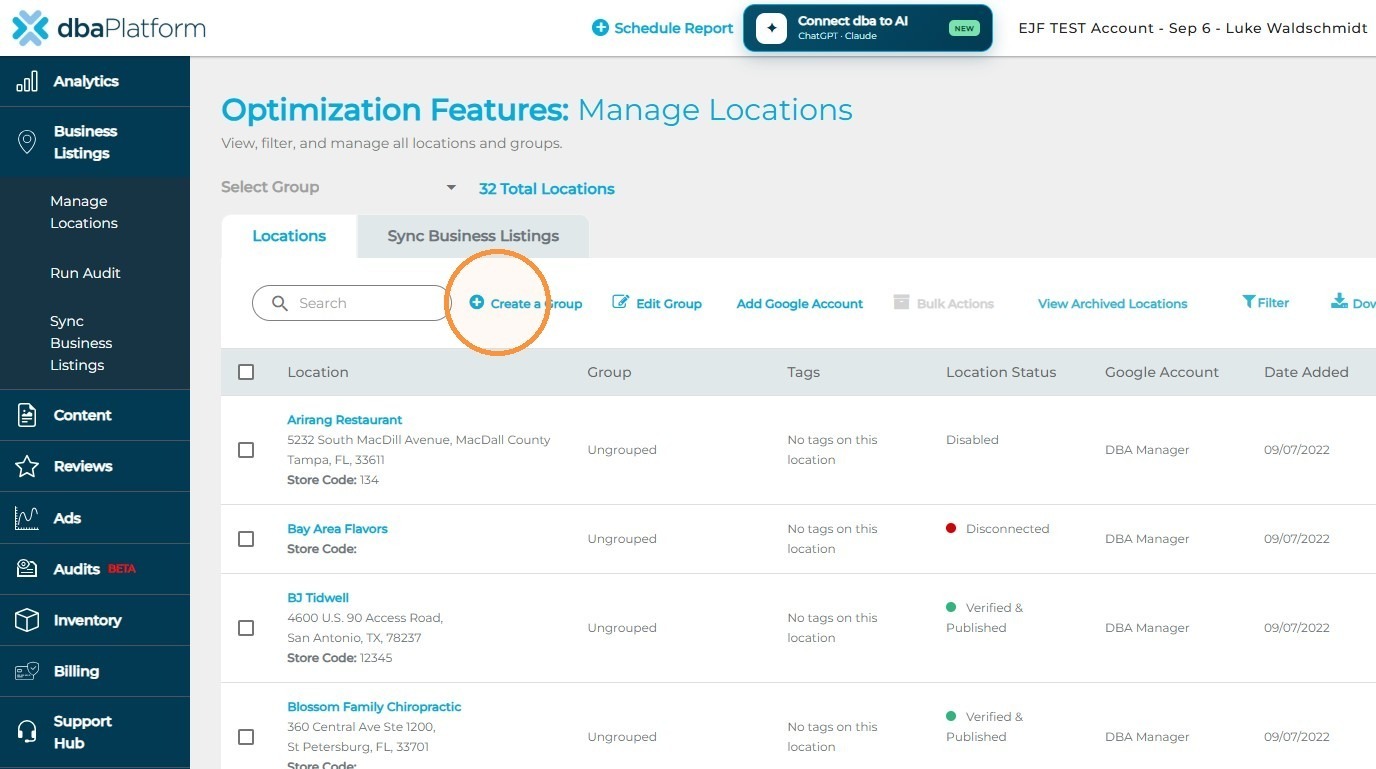
Task: Click the Search input field
Action: coord(352,303)
